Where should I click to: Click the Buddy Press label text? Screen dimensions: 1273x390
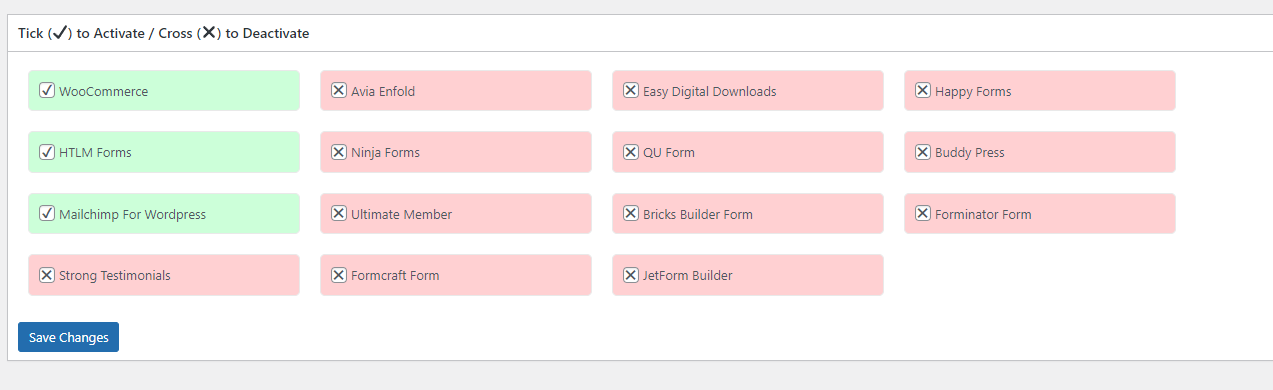(x=970, y=153)
